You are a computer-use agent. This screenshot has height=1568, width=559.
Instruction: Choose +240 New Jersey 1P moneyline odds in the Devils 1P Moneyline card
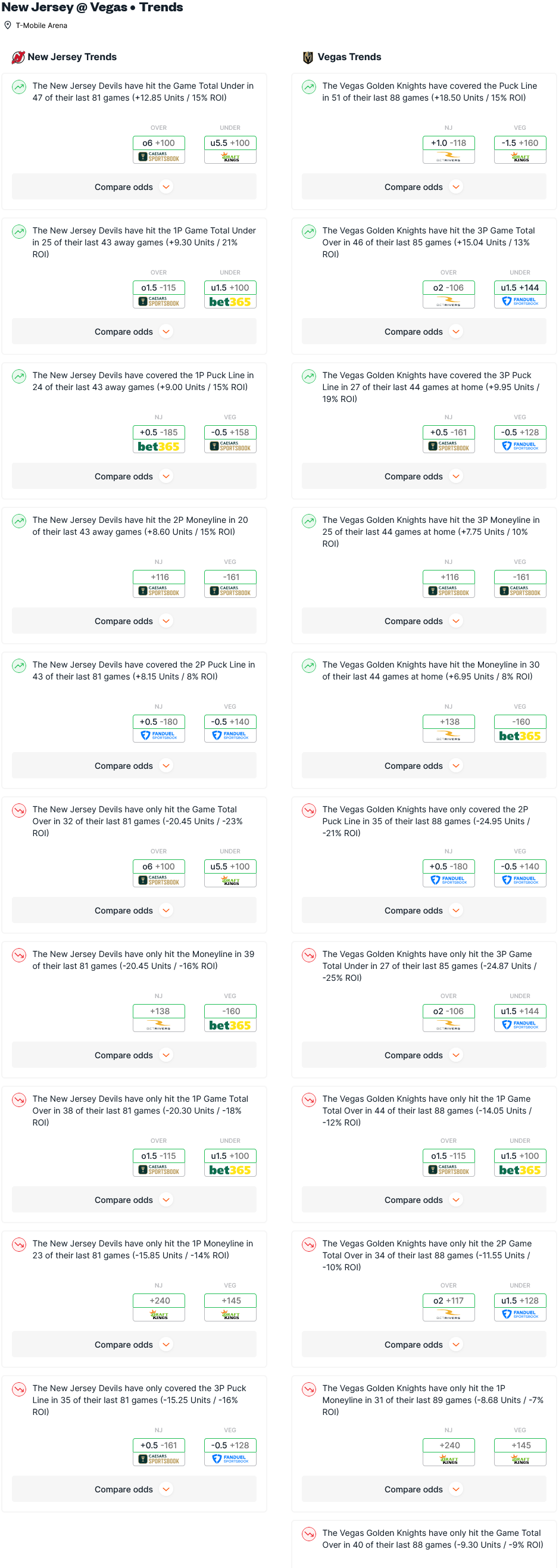tap(159, 1300)
